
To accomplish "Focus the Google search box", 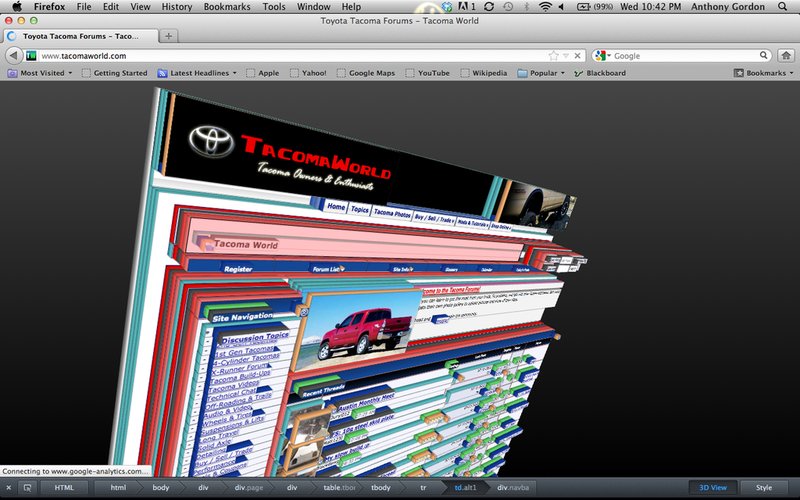I will (684, 56).
